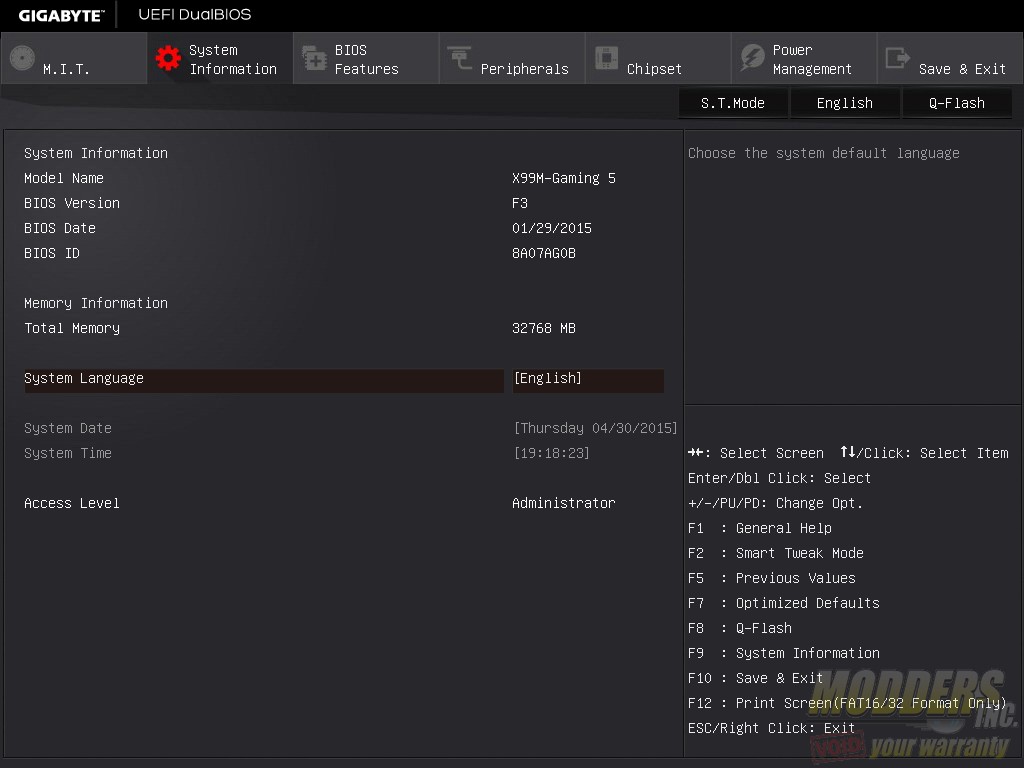Click the Peripherals icon

[460, 57]
